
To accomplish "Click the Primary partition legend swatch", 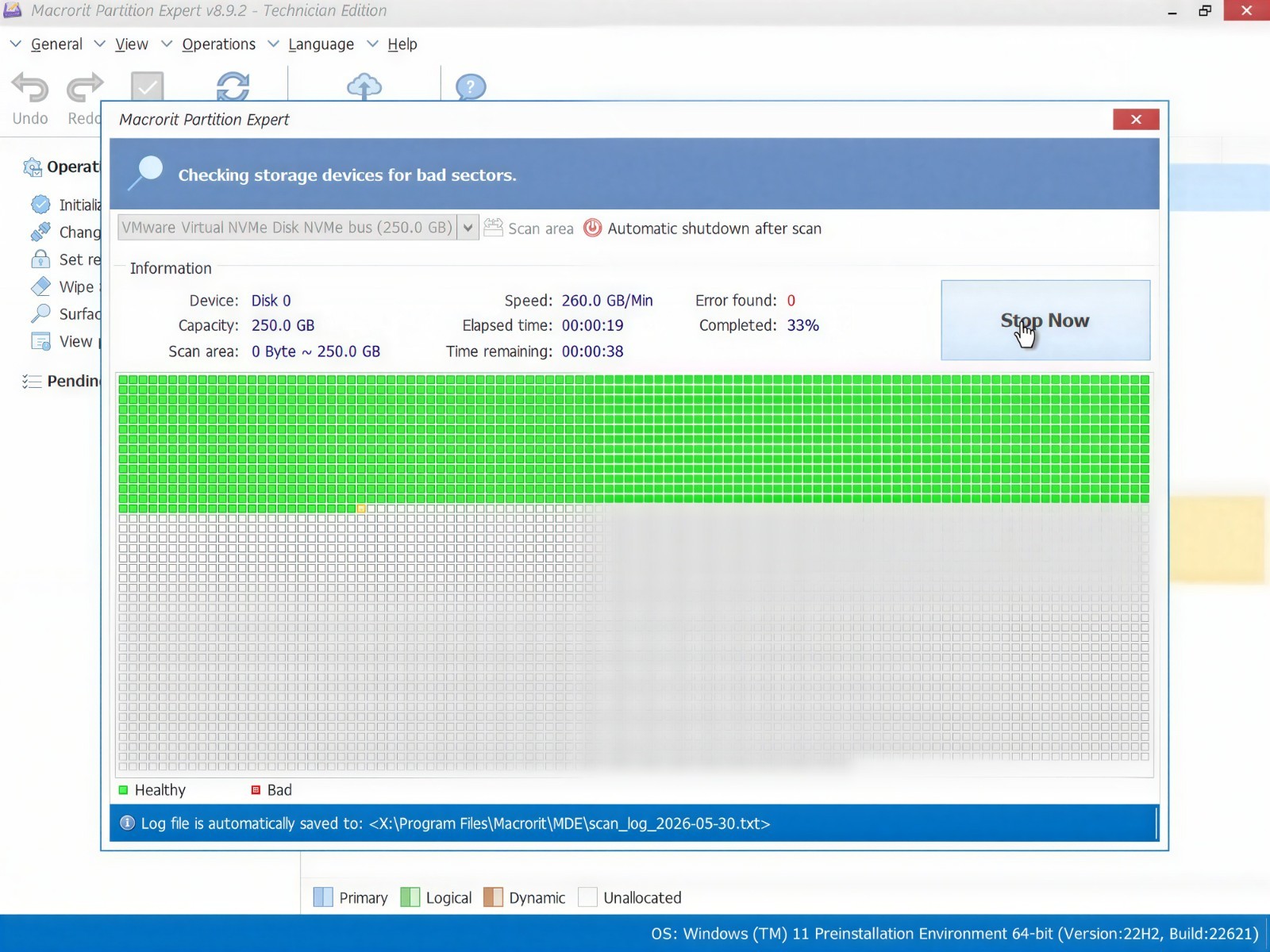I will tap(323, 897).
